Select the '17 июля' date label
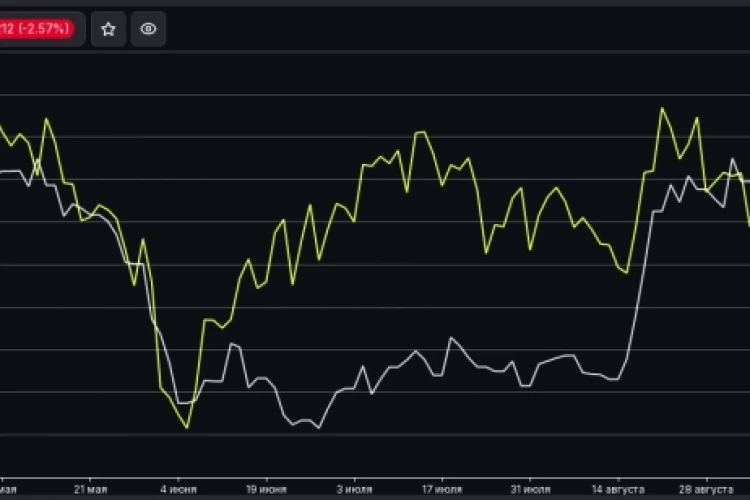Screen dimensions: 750x500 (x=442, y=489)
